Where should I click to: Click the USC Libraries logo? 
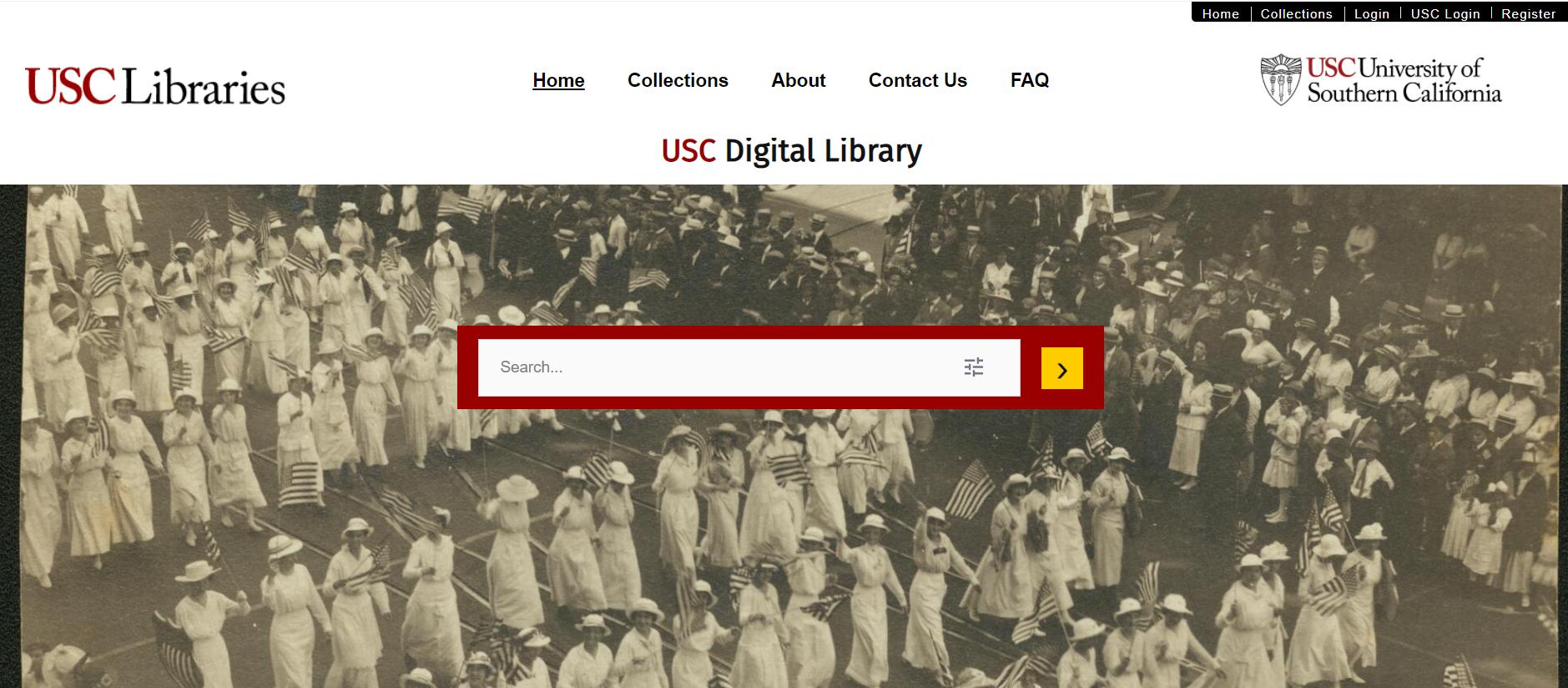tap(155, 85)
